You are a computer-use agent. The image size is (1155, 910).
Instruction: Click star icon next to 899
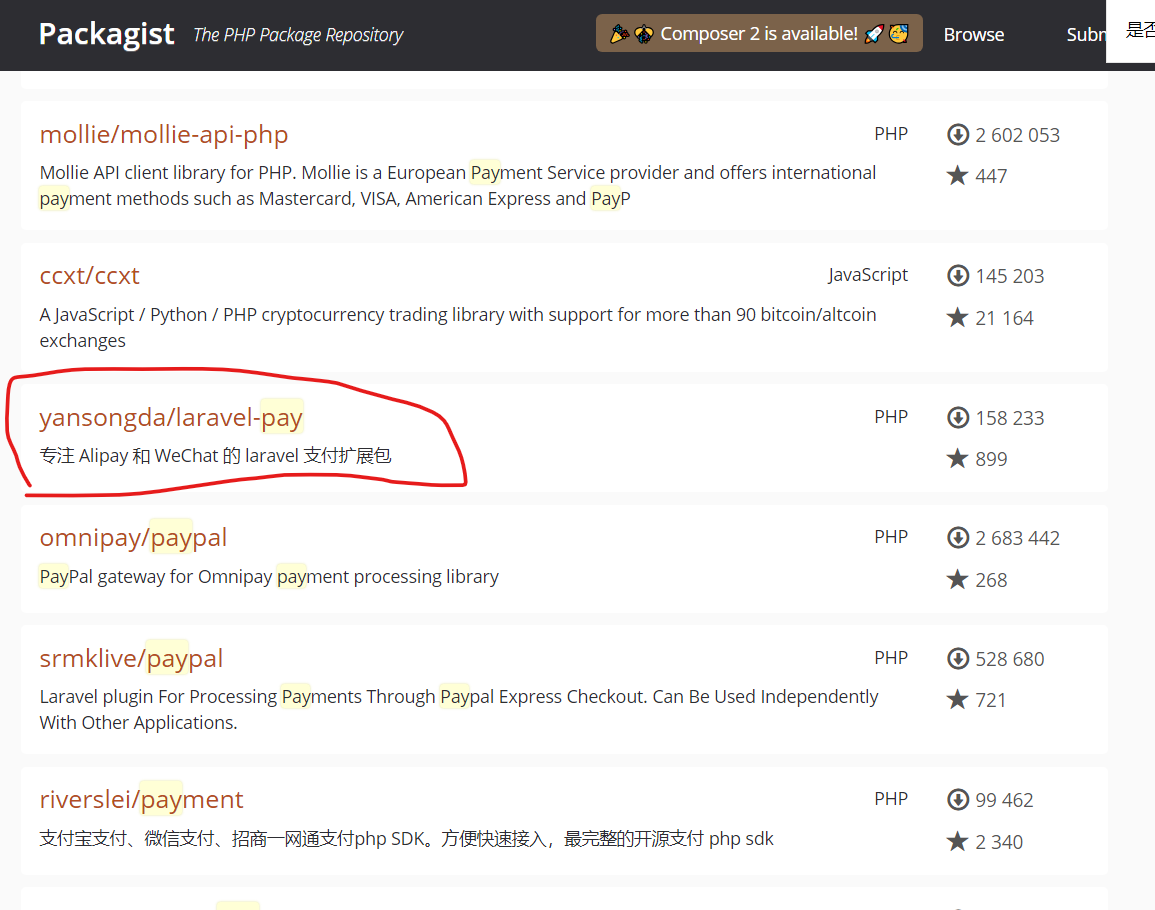point(958,458)
